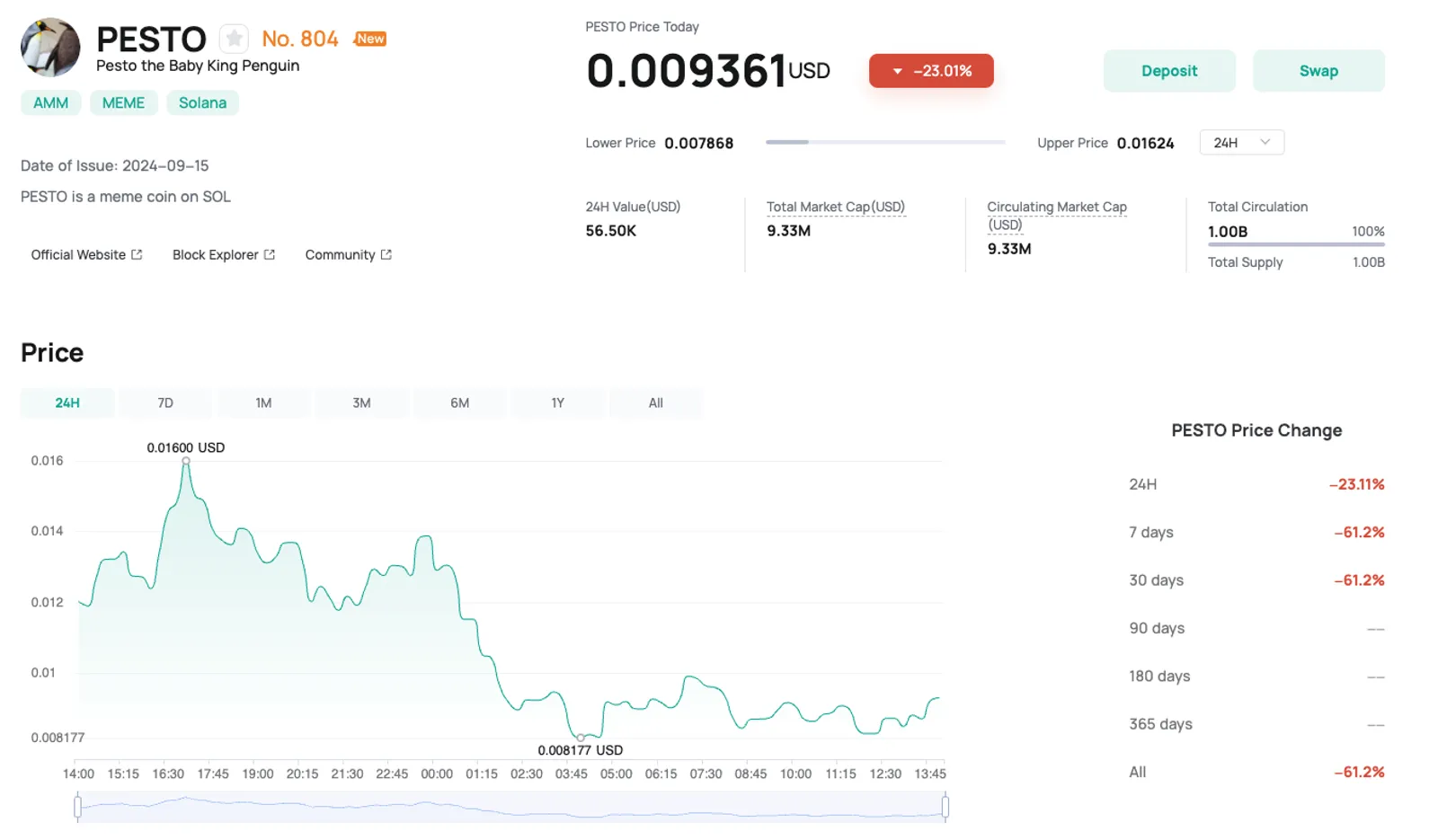Click the New badge after No. 804

point(370,39)
